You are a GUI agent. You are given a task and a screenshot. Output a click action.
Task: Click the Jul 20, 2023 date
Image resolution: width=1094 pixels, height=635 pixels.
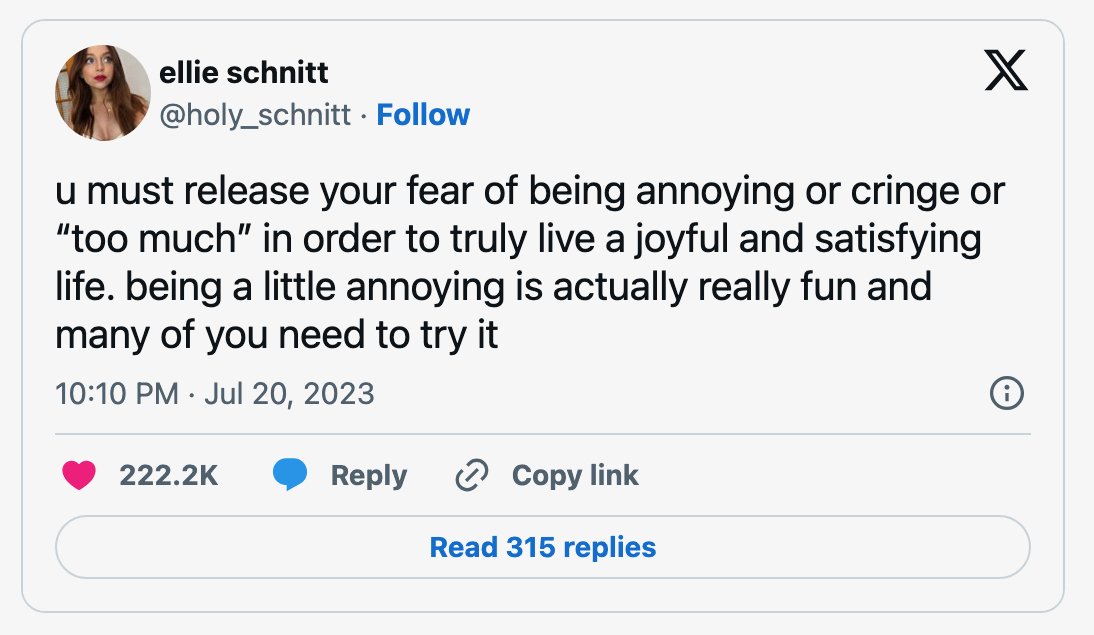[290, 394]
